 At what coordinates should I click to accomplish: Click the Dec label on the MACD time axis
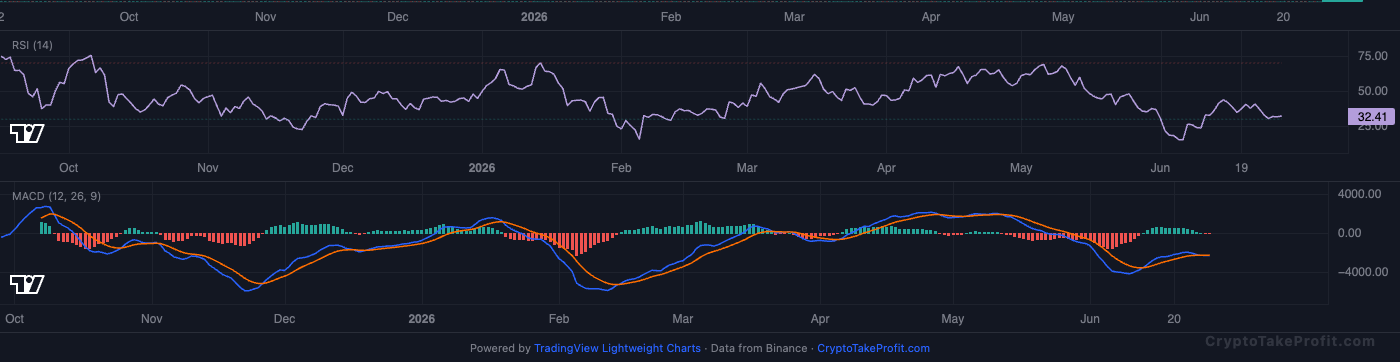pyautogui.click(x=285, y=319)
